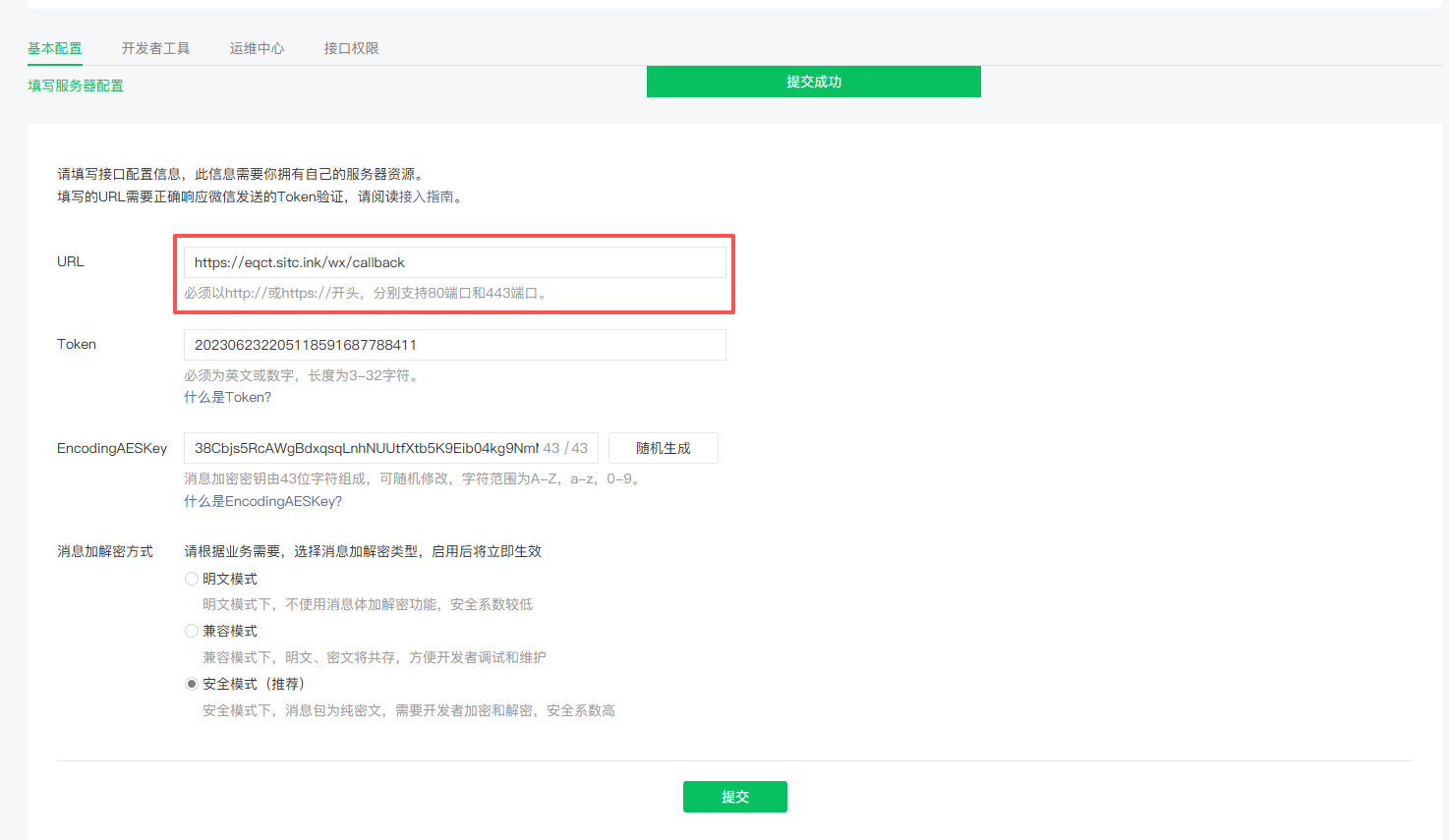Click inside the Token input field
The image size is (1449, 840).
coord(454,344)
